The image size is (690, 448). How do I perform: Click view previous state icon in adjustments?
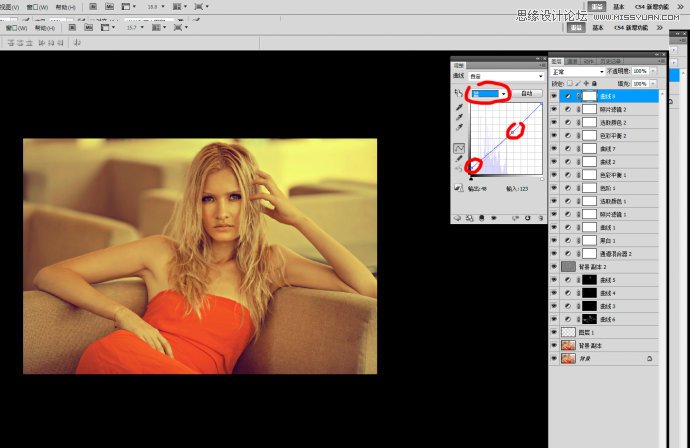coord(515,218)
